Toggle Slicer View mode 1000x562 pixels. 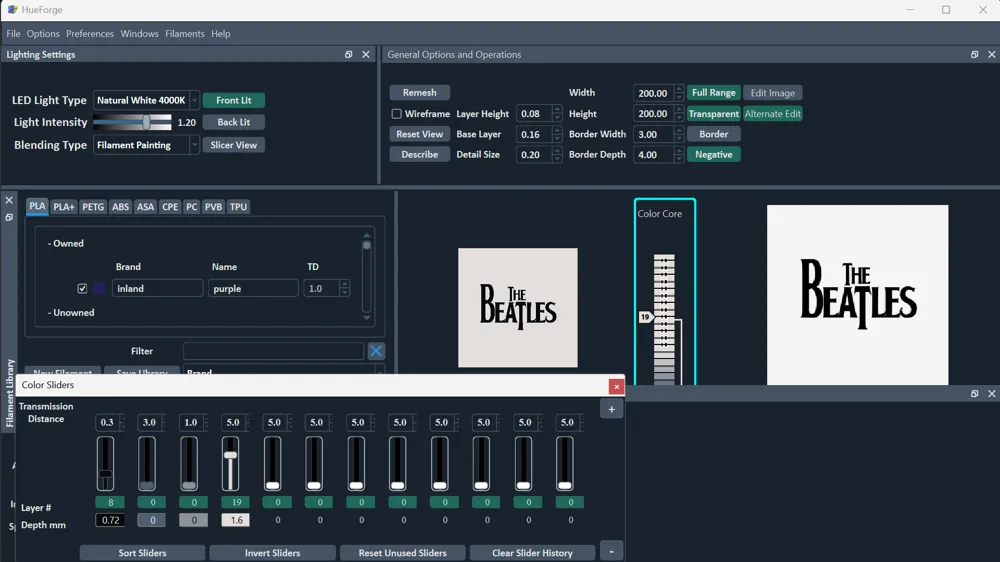pos(233,145)
